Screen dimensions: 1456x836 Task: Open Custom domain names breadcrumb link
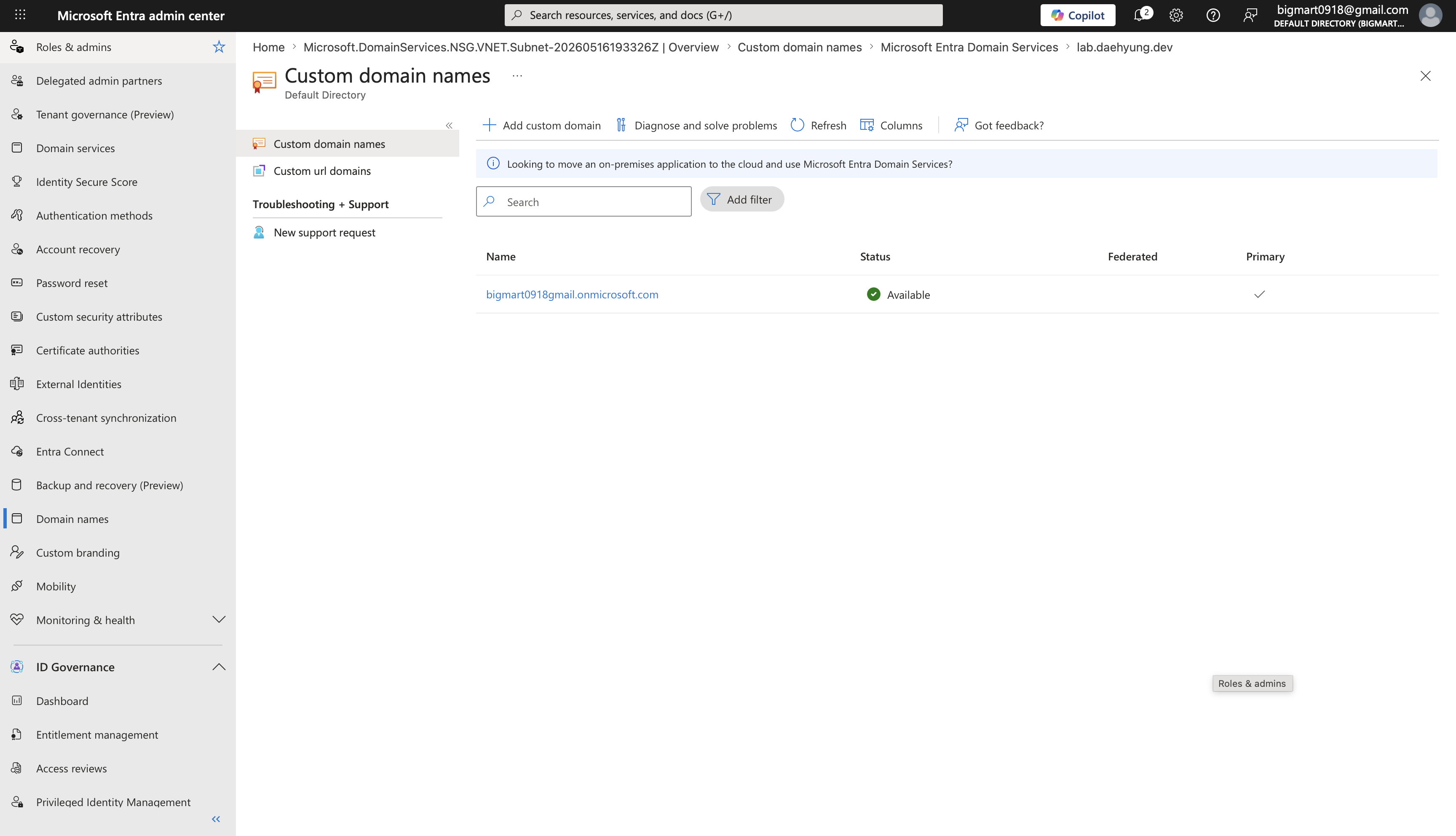[x=800, y=47]
